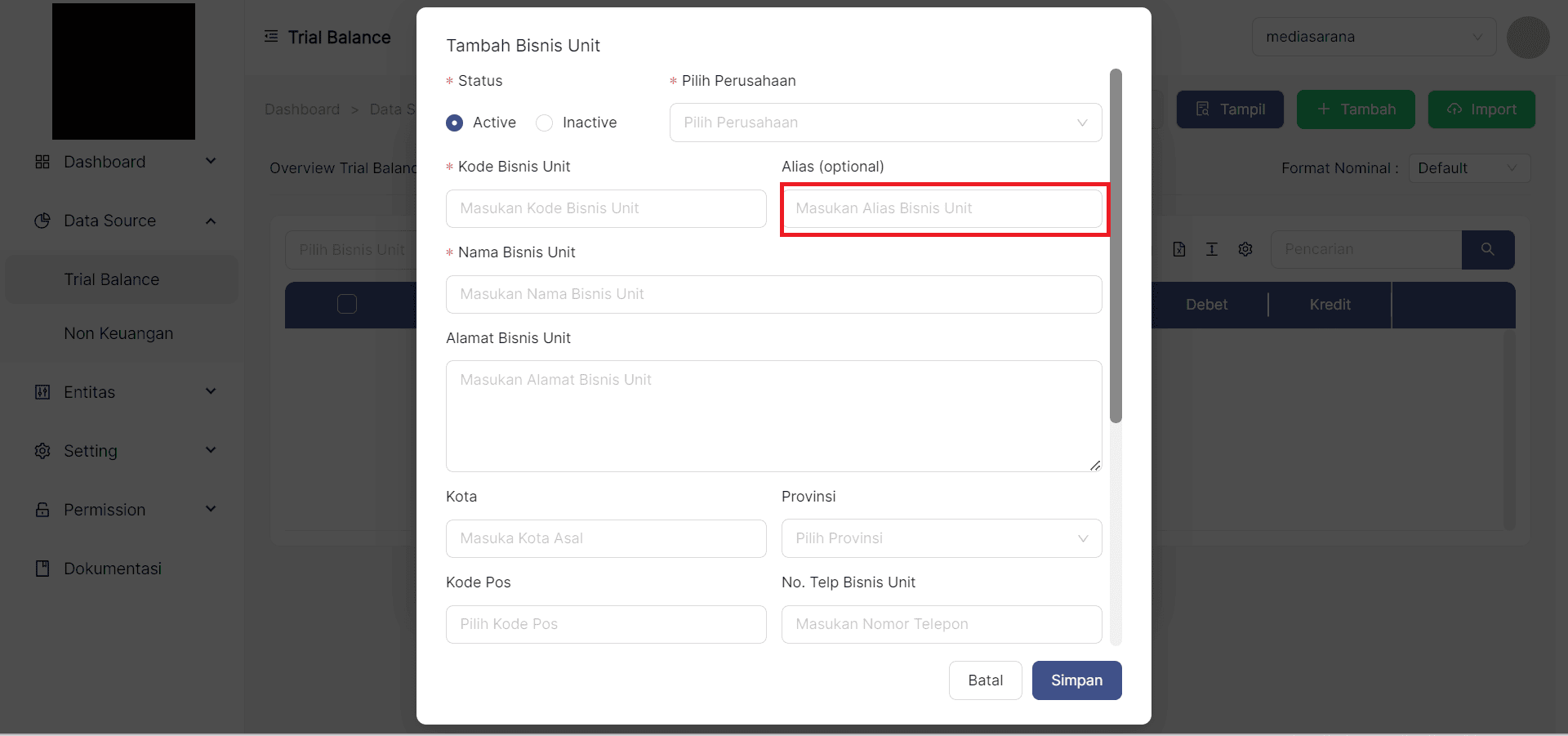Click the column height text-cursor icon
The height and width of the screenshot is (736, 1568).
[1211, 249]
